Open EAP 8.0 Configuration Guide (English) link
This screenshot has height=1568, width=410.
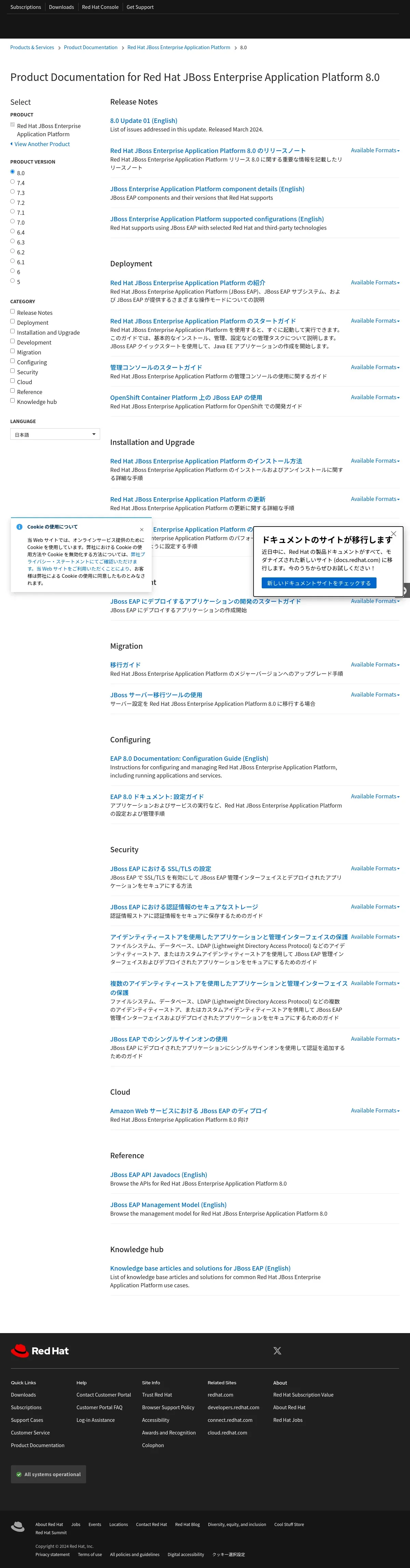(189, 758)
